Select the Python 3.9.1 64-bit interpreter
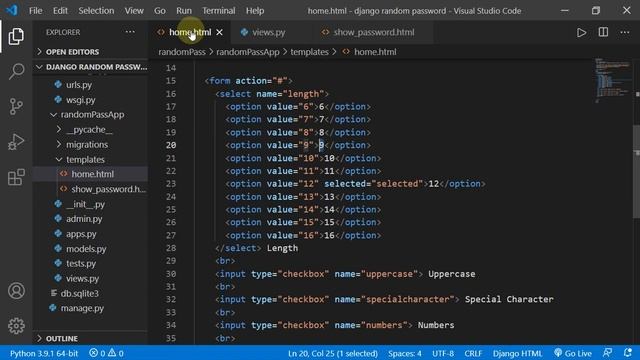Viewport: 640px width, 360px height. [44, 353]
